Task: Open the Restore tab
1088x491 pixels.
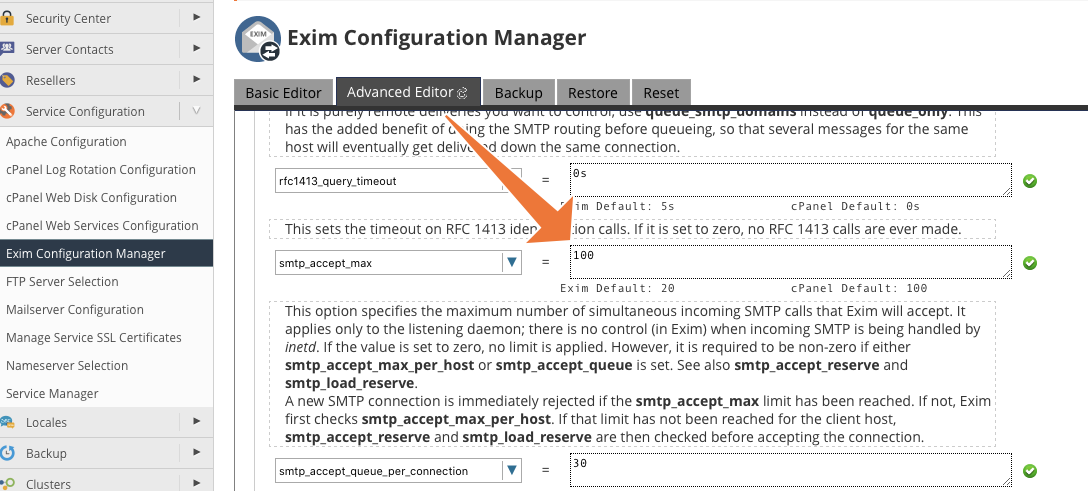Action: 593,92
